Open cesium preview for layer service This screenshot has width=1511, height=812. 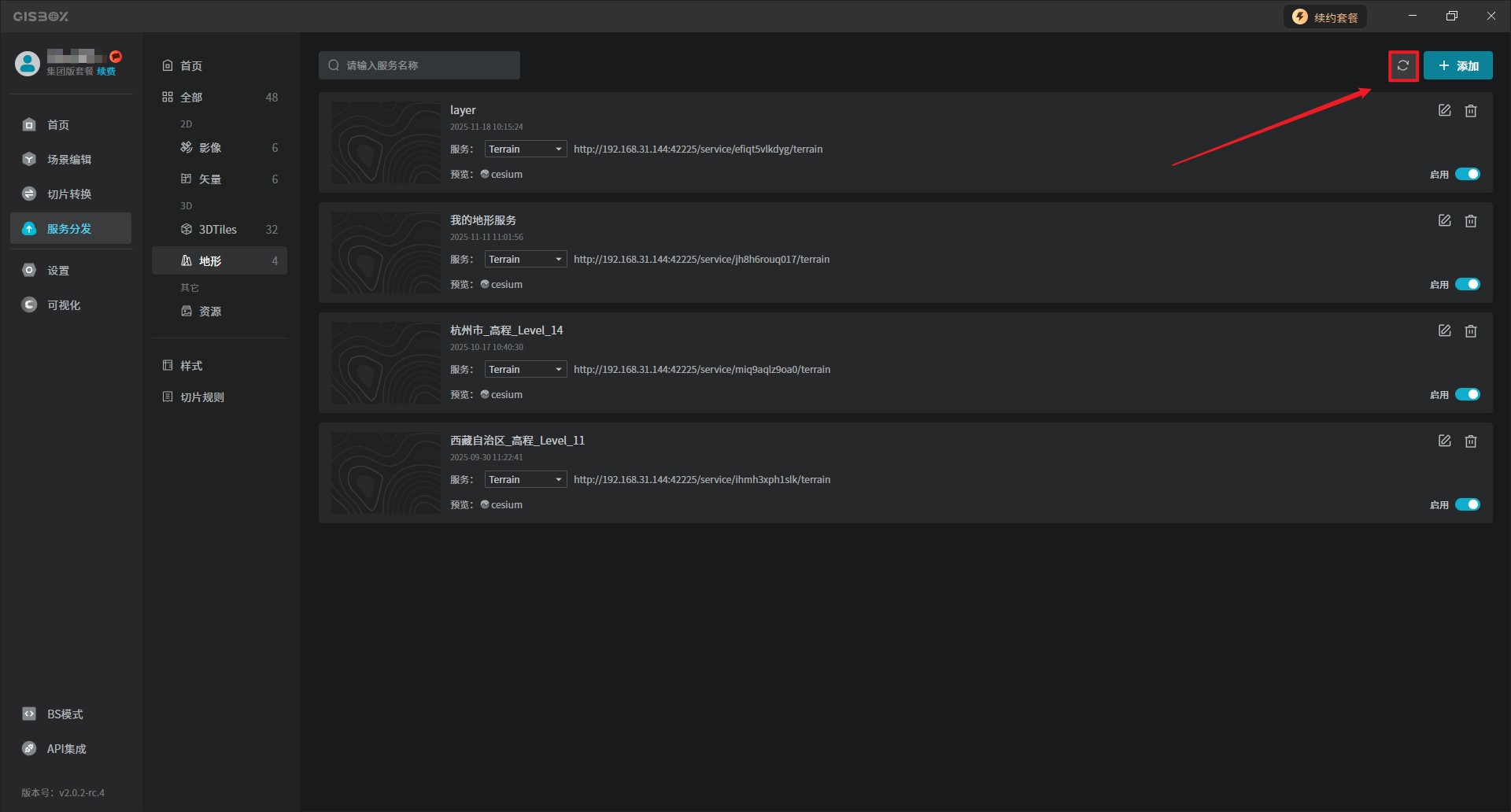click(x=502, y=175)
